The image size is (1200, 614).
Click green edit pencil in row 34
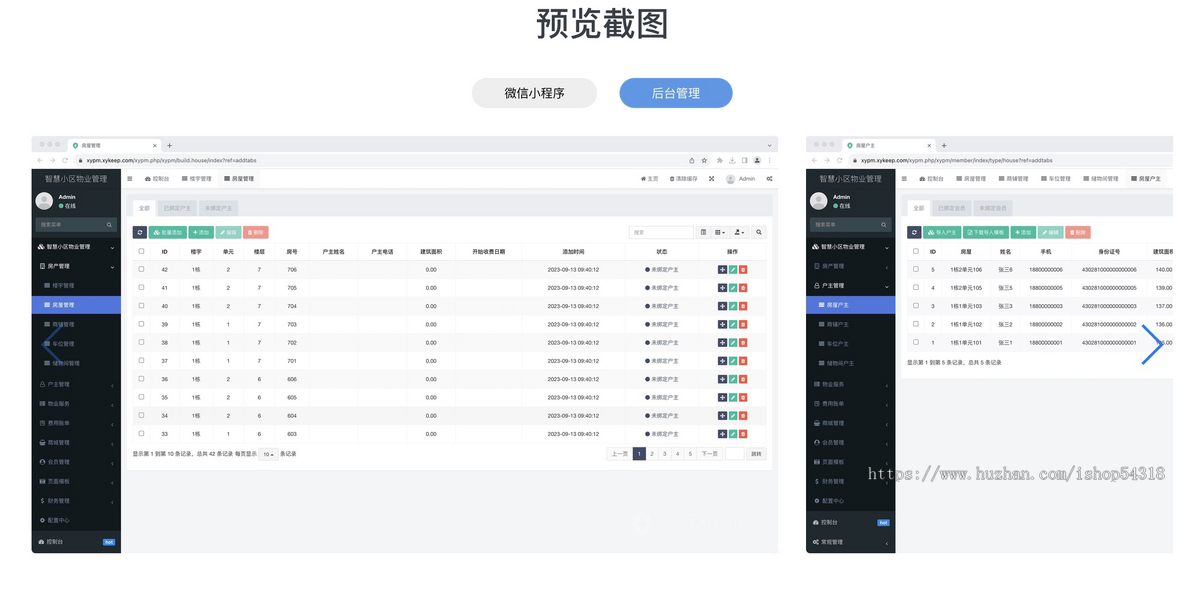[x=733, y=415]
